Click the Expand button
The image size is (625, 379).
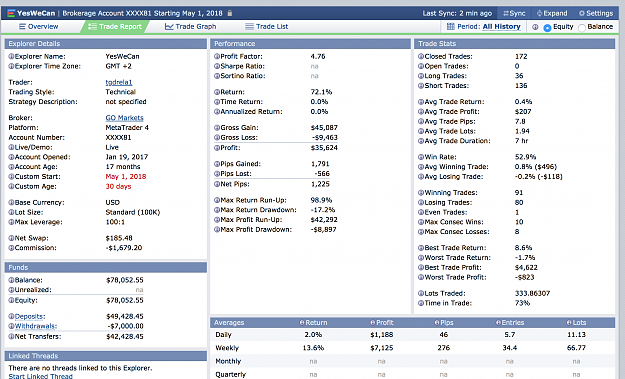(552, 13)
